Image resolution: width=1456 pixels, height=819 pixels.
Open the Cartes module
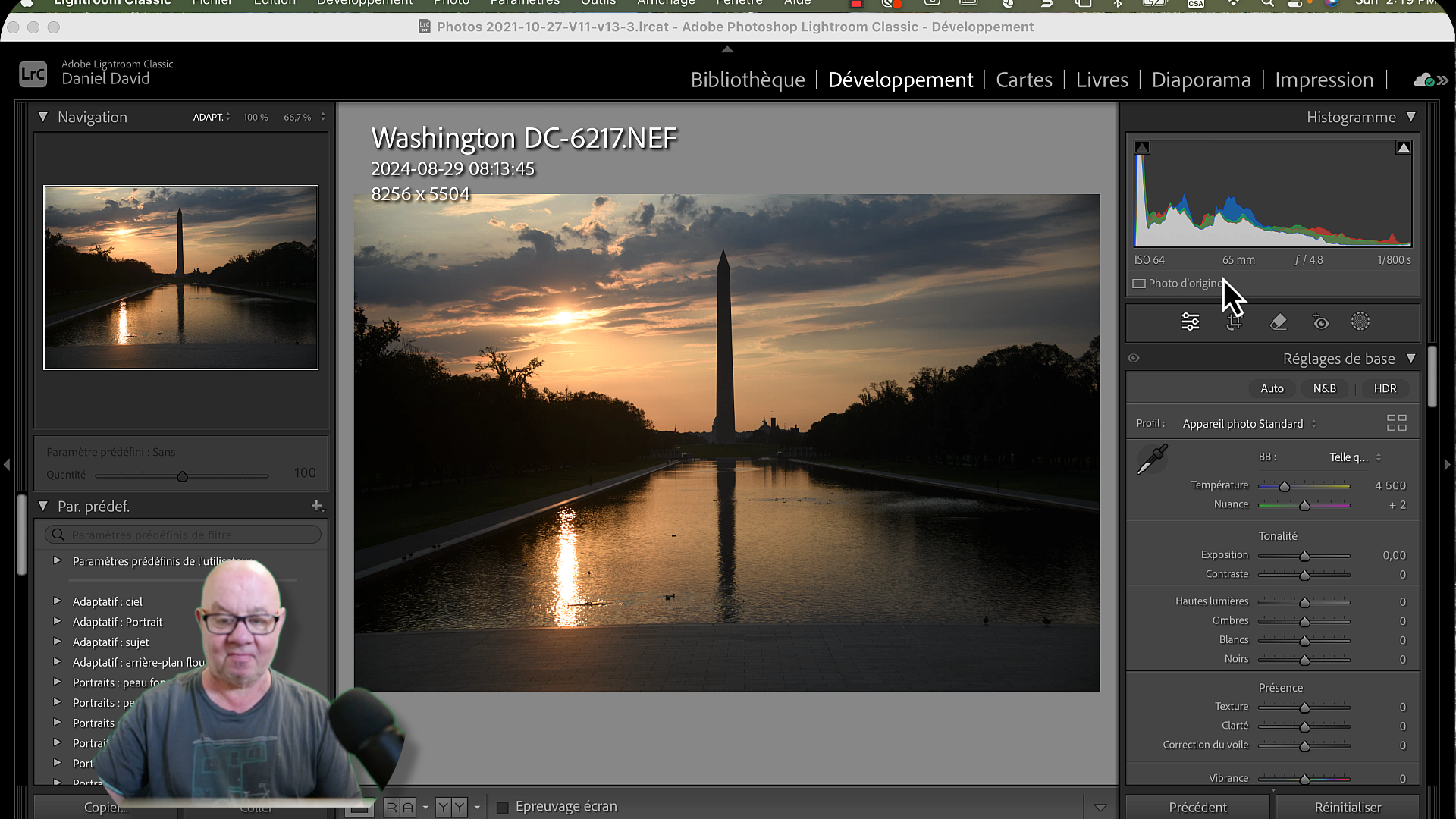pos(1024,80)
